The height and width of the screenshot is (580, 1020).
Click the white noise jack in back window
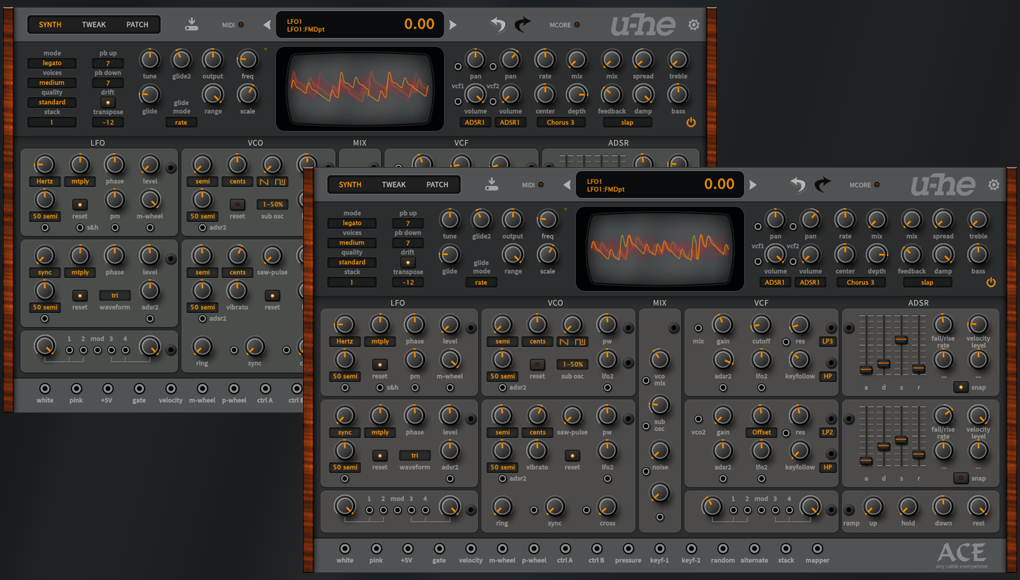click(45, 389)
